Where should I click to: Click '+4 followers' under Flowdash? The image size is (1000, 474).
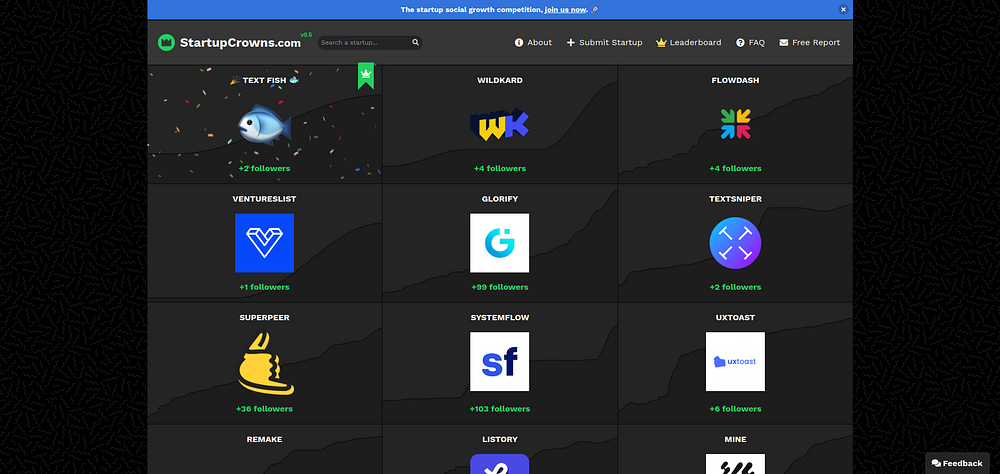[x=735, y=168]
